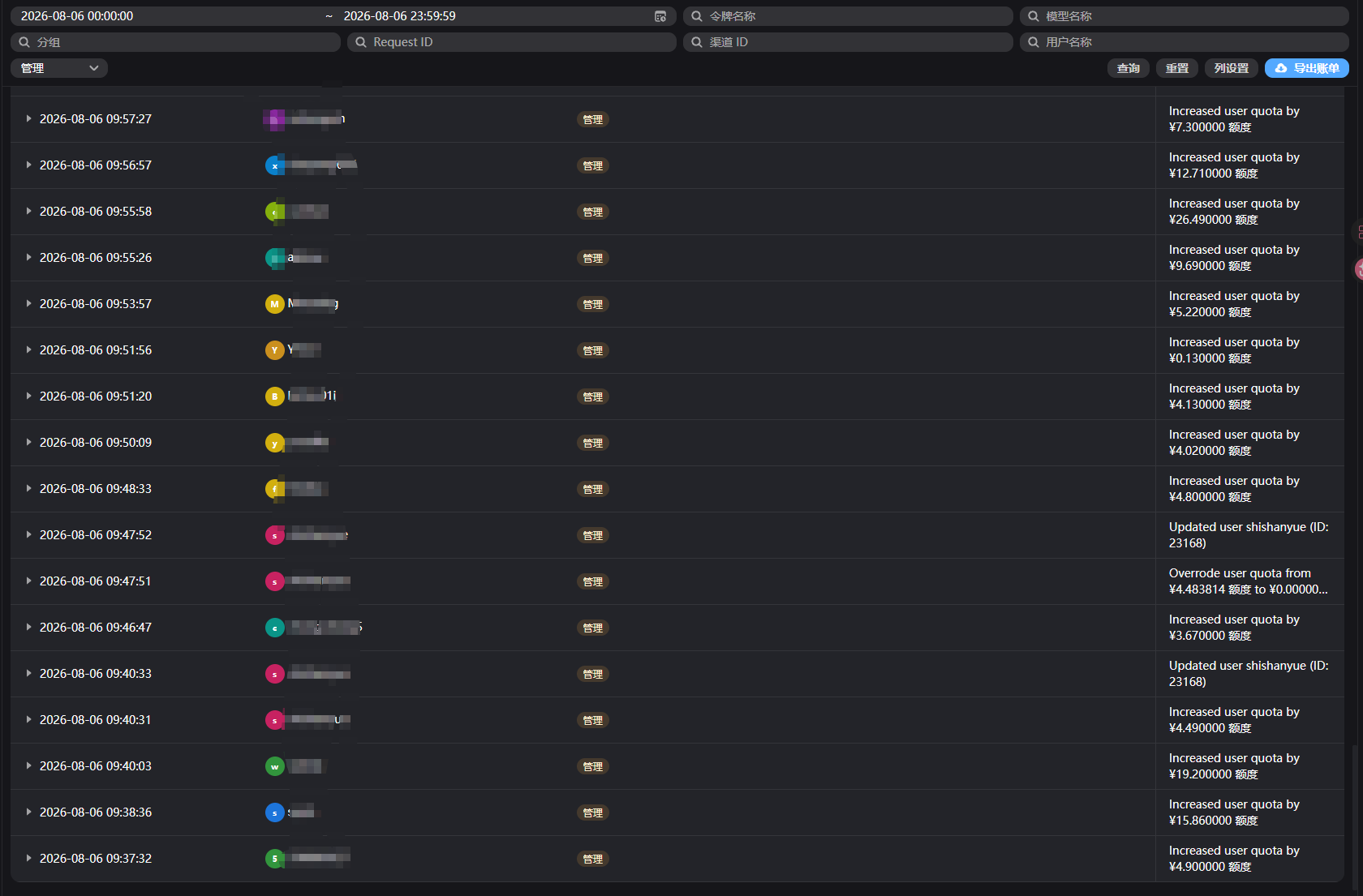The width and height of the screenshot is (1363, 896).
Task: Click the 导出账单 export button
Action: click(x=1307, y=68)
